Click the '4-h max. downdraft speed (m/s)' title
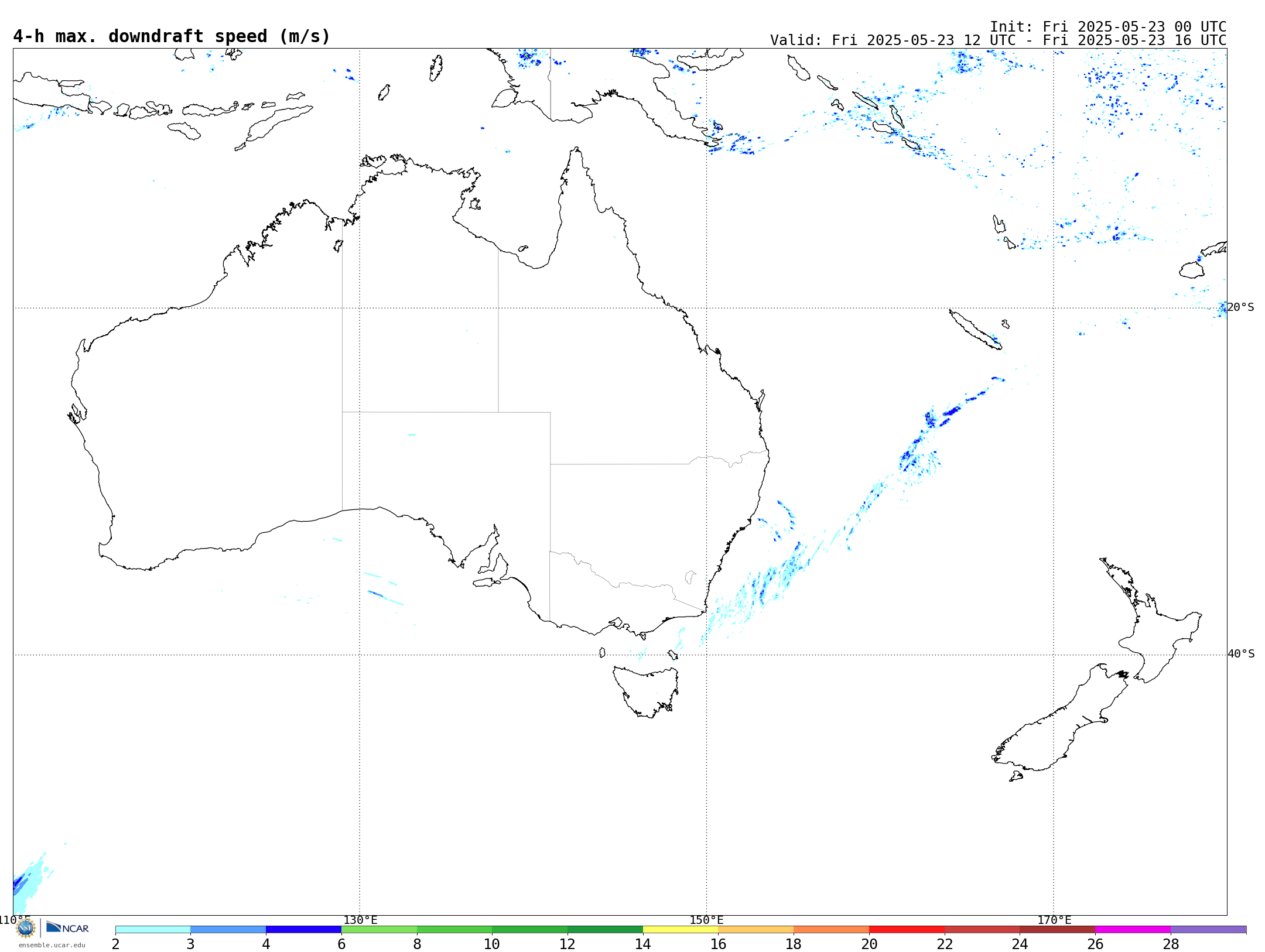The image size is (1265, 952). 172,36
